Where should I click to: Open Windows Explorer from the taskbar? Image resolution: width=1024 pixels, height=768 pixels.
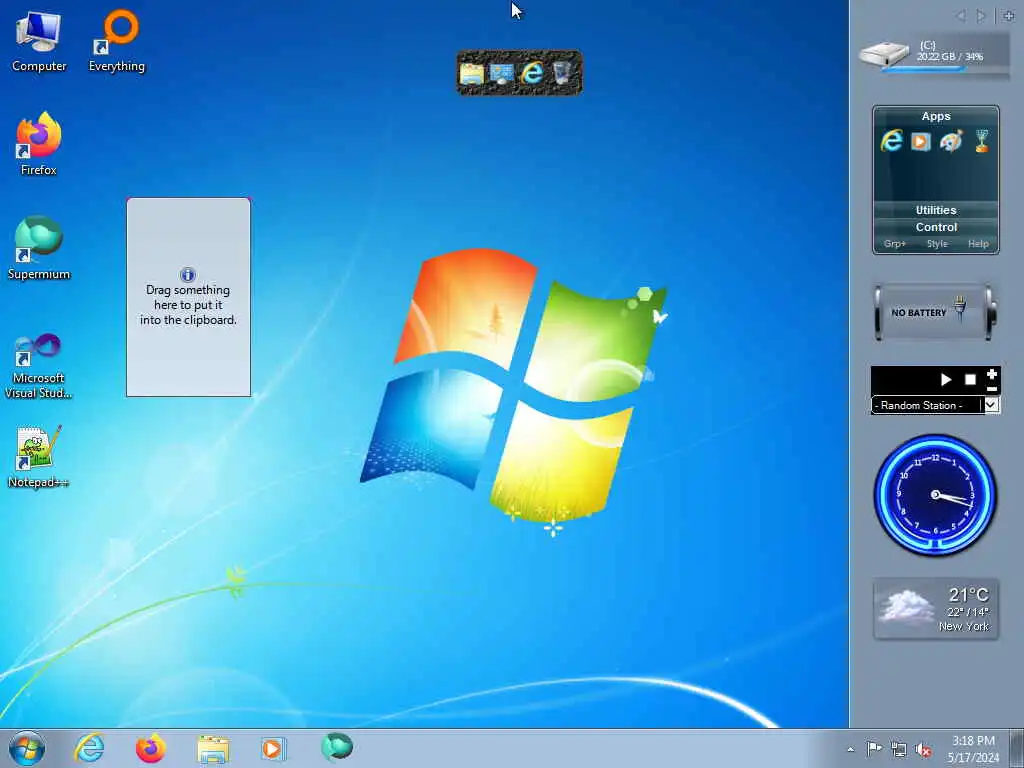pos(213,749)
